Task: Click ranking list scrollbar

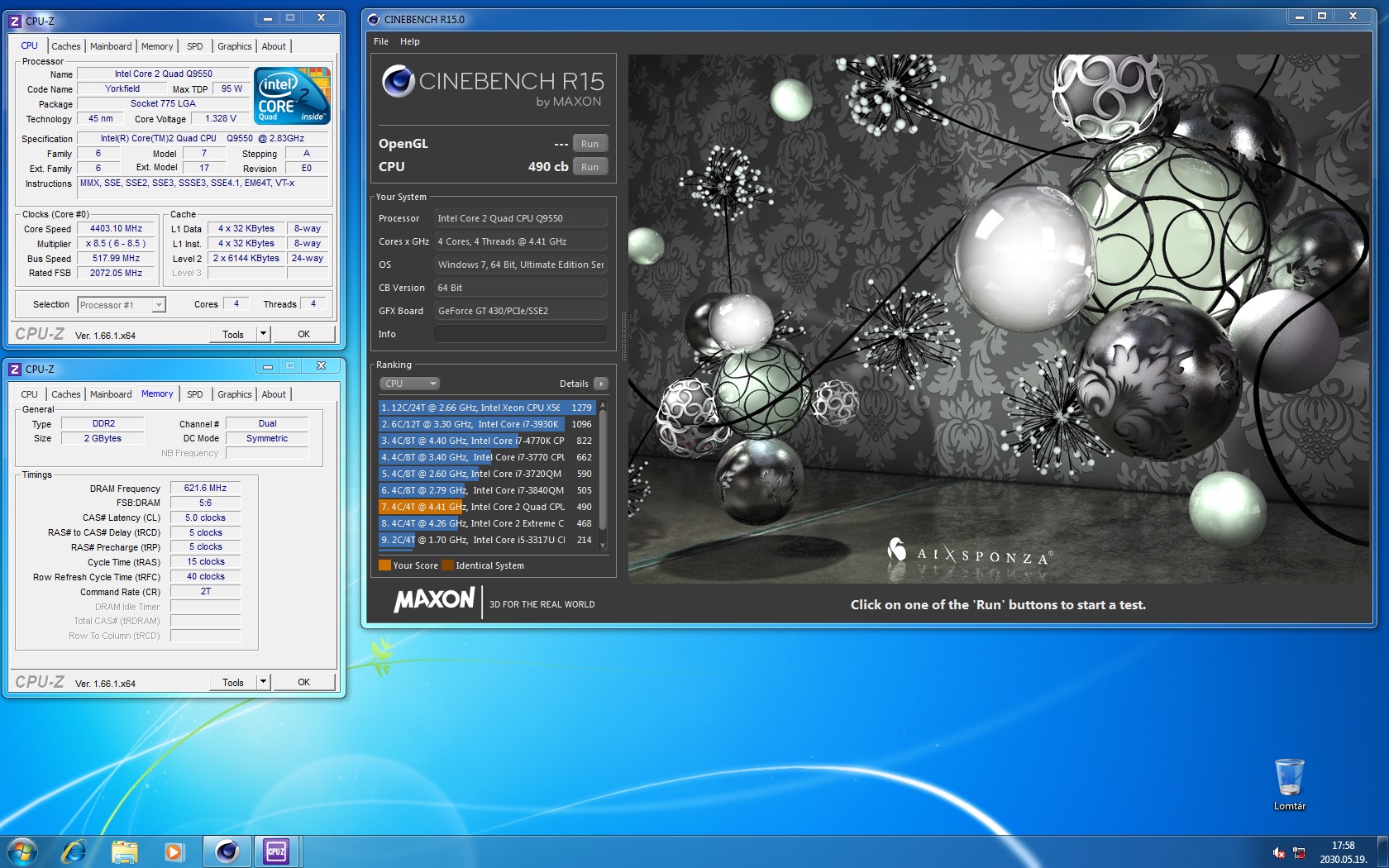Action: 603,475
